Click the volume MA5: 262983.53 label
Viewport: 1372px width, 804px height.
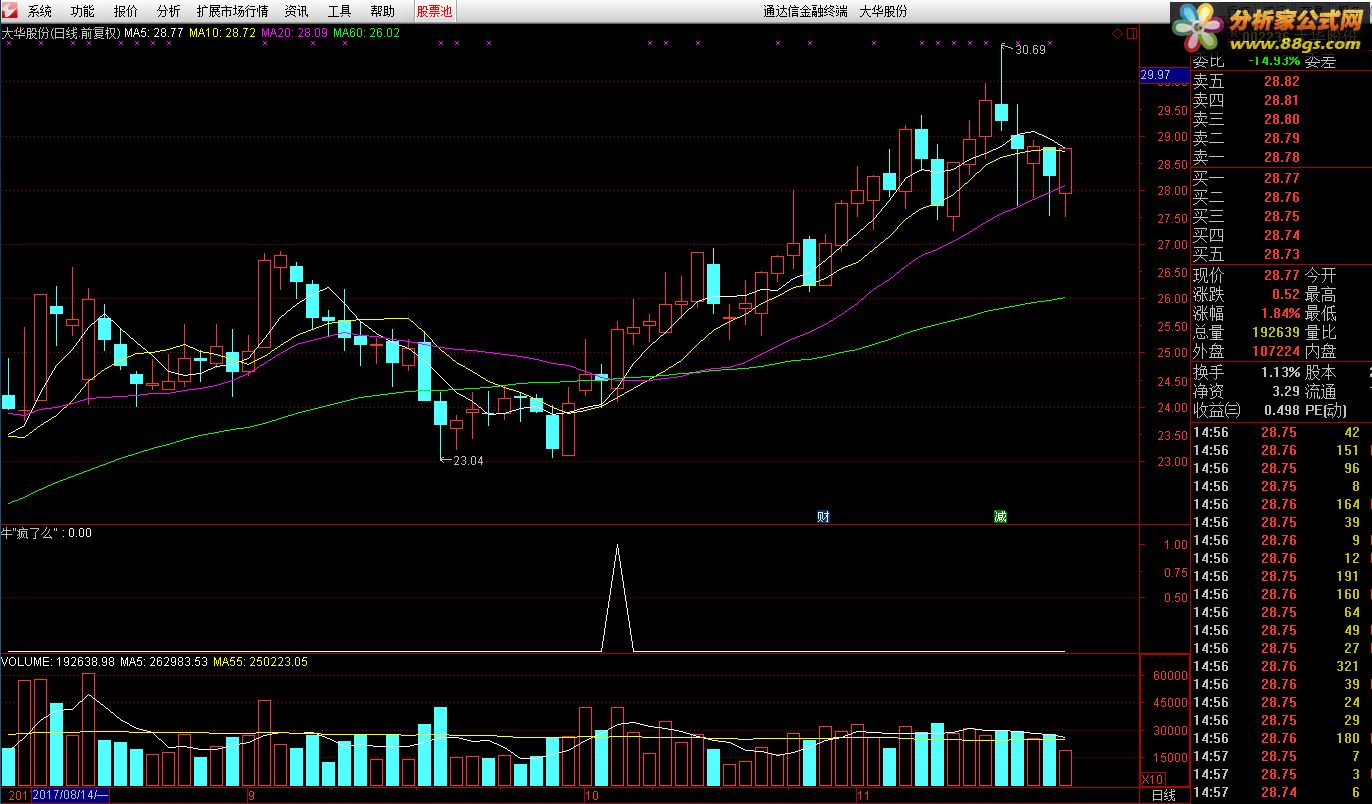pos(164,662)
